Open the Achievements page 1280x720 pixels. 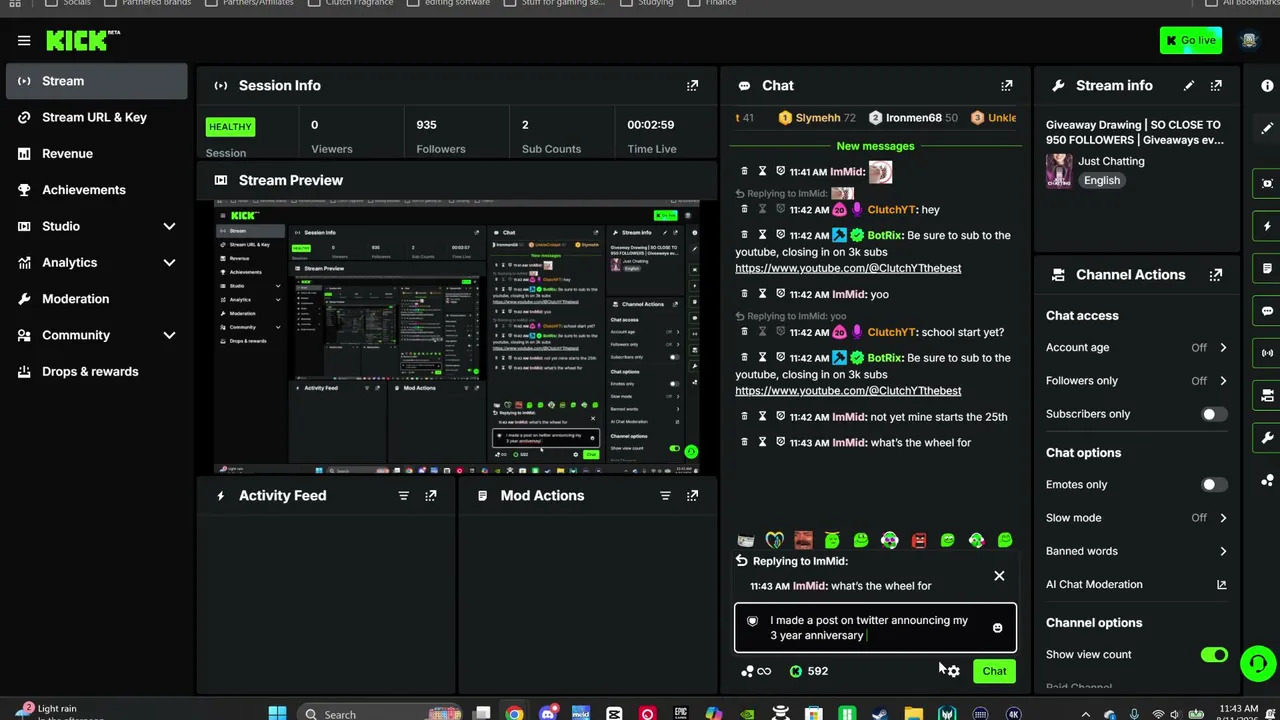[96, 190]
